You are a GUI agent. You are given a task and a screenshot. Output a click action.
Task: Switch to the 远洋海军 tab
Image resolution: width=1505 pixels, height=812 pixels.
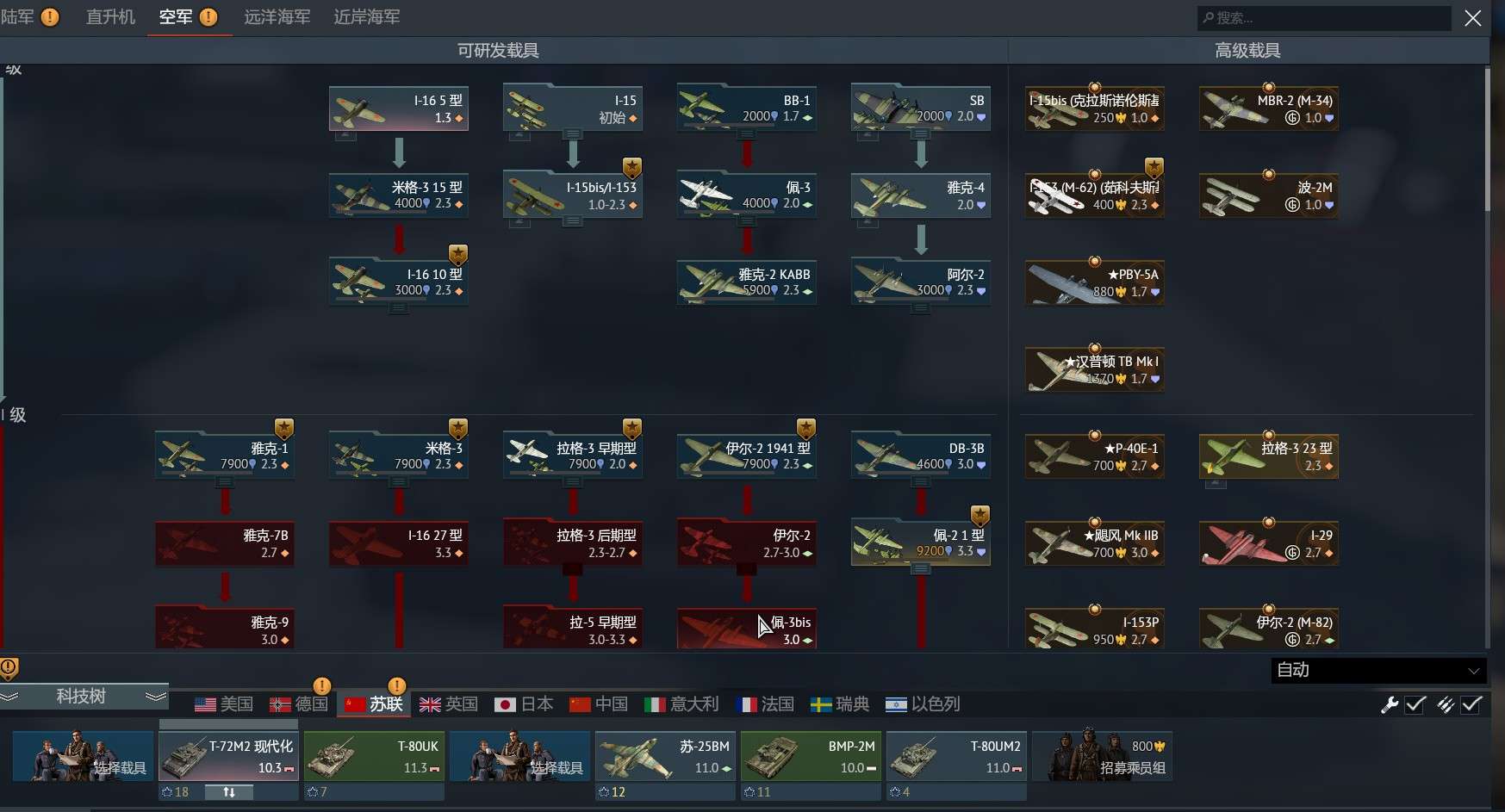277,16
